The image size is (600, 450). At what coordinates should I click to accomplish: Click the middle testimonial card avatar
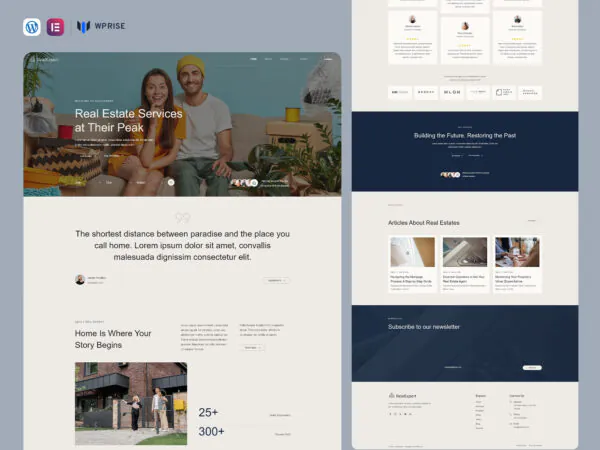(465, 26)
